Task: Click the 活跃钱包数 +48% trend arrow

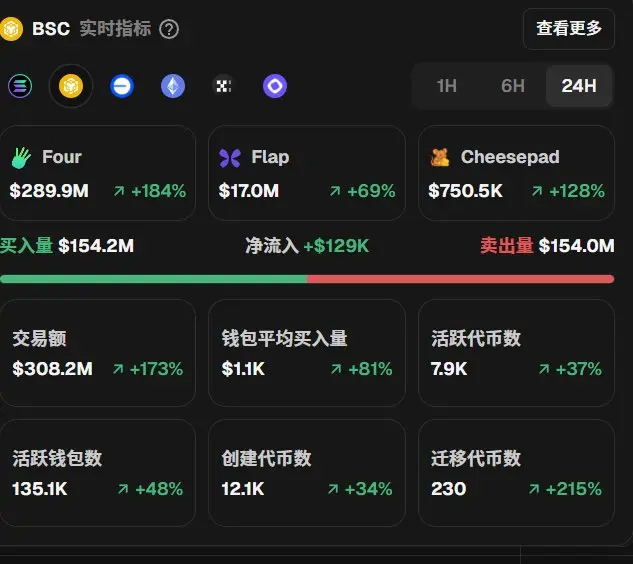Action: [123, 489]
